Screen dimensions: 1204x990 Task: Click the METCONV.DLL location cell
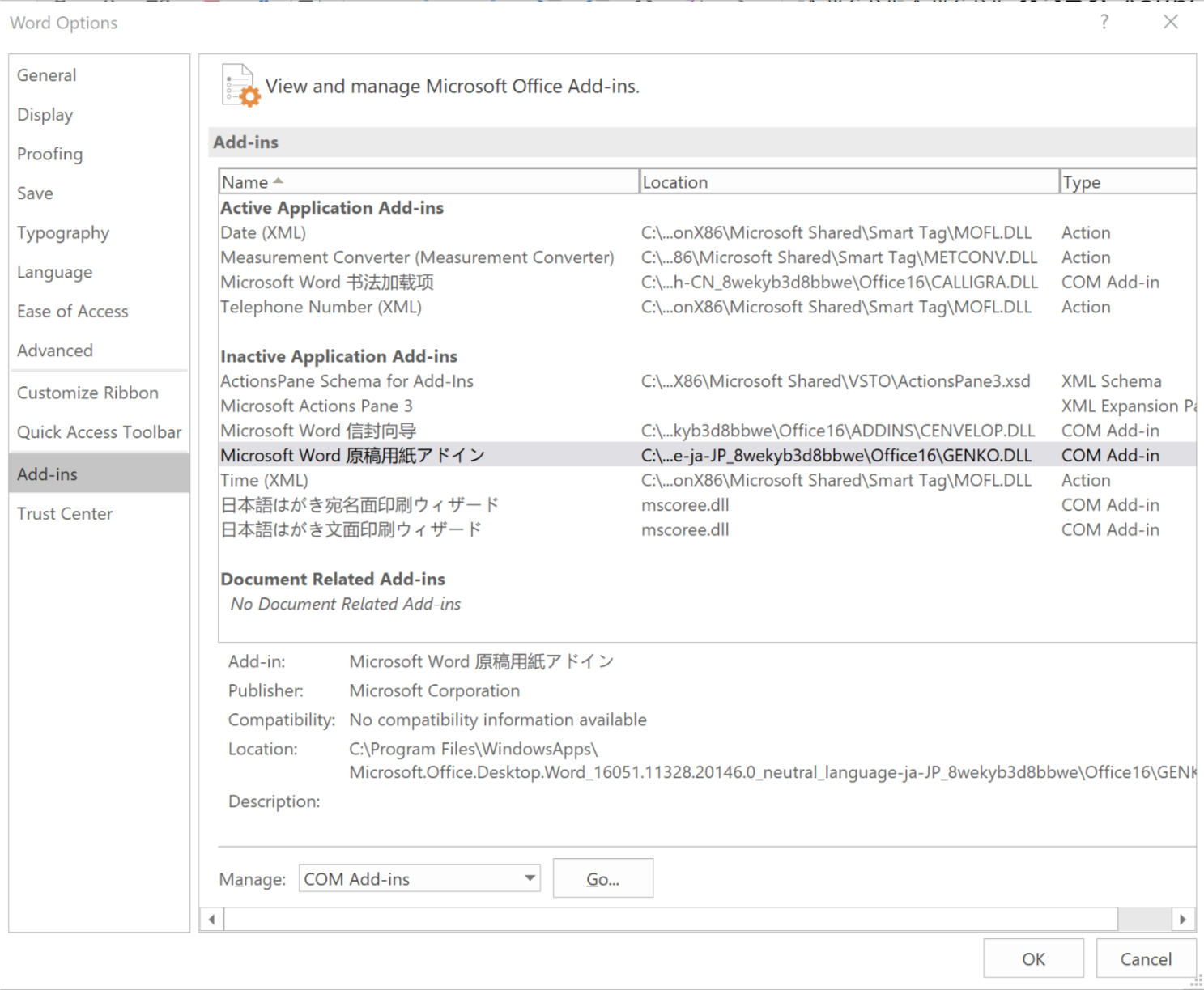(840, 257)
